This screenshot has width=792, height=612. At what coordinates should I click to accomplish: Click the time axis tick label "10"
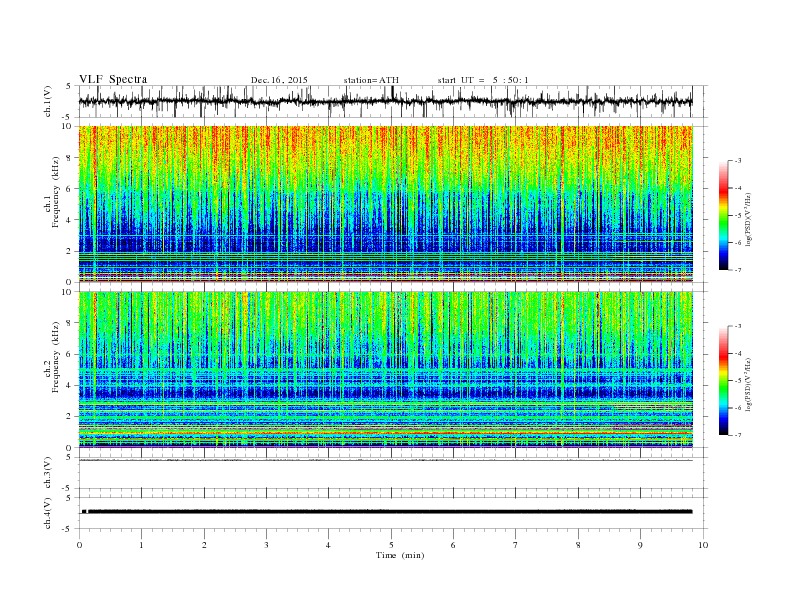[703, 545]
